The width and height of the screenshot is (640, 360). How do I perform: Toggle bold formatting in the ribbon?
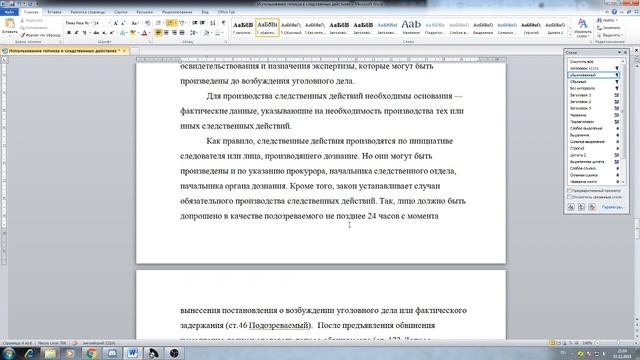click(69, 33)
